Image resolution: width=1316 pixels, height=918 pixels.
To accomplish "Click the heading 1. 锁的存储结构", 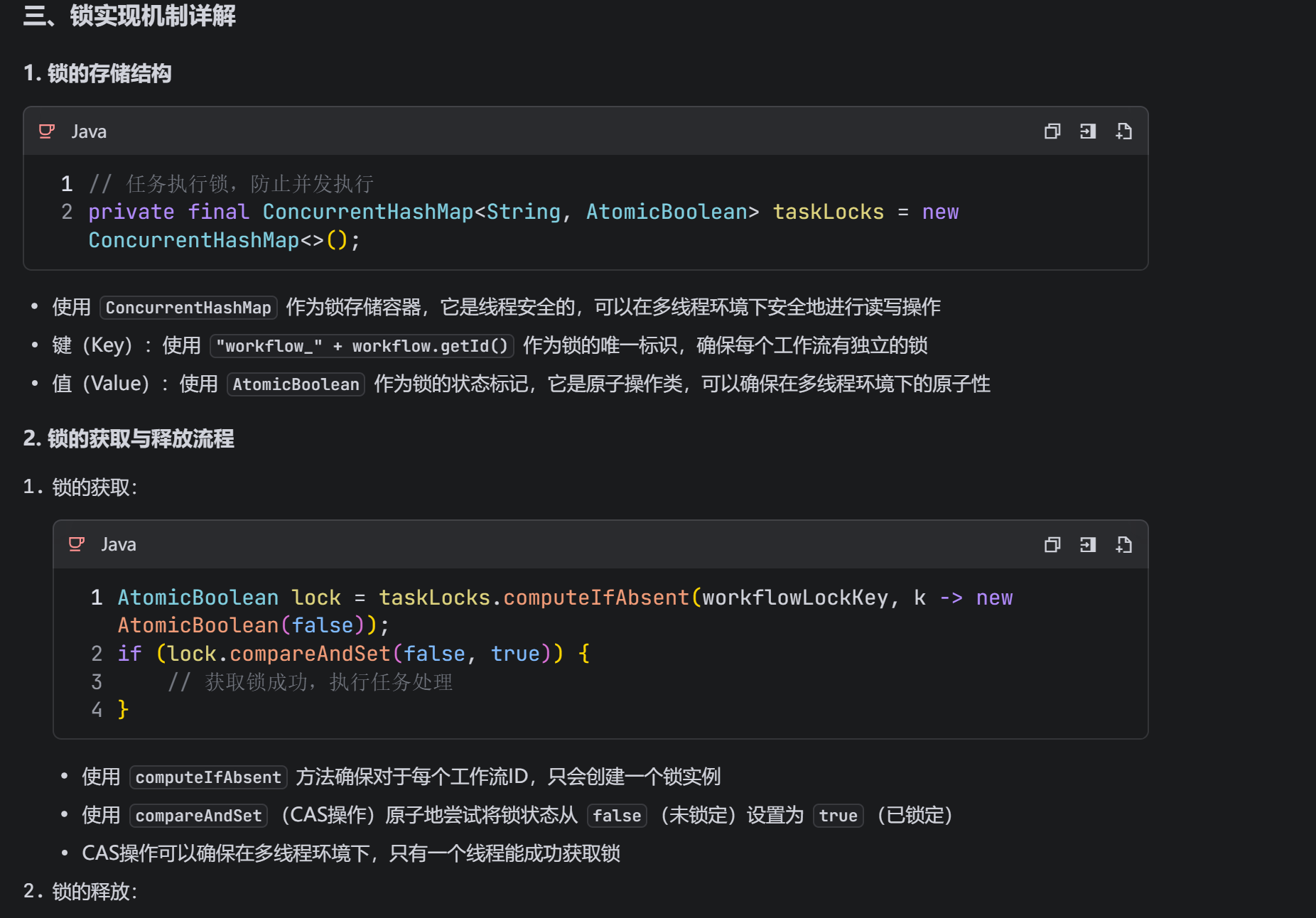I will [x=97, y=73].
